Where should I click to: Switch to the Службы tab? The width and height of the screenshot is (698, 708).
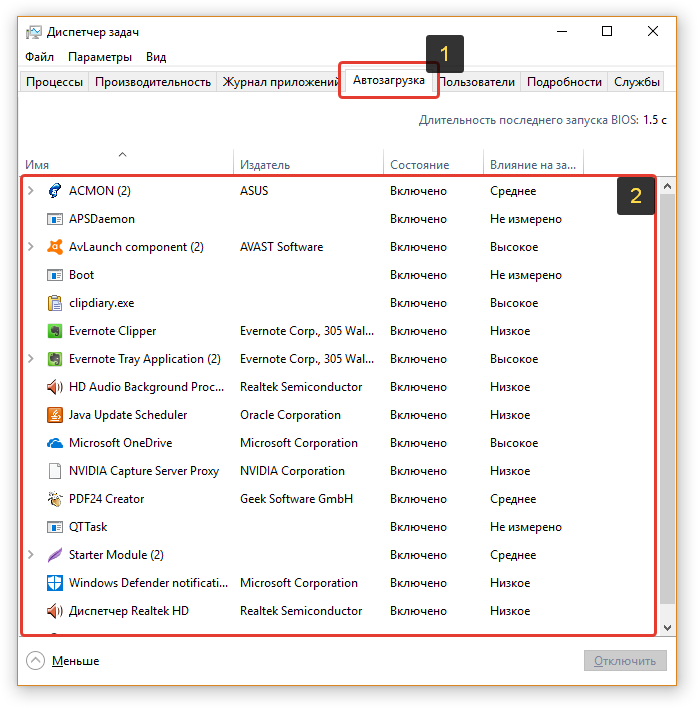pyautogui.click(x=636, y=82)
